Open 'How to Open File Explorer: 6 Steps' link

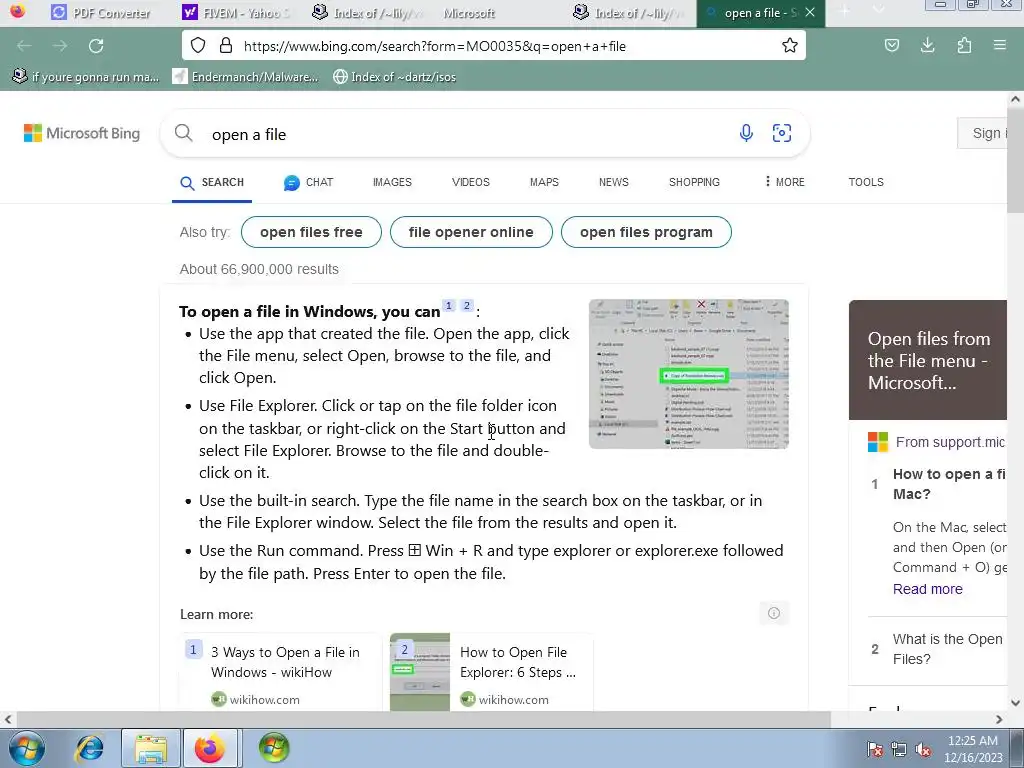click(518, 662)
